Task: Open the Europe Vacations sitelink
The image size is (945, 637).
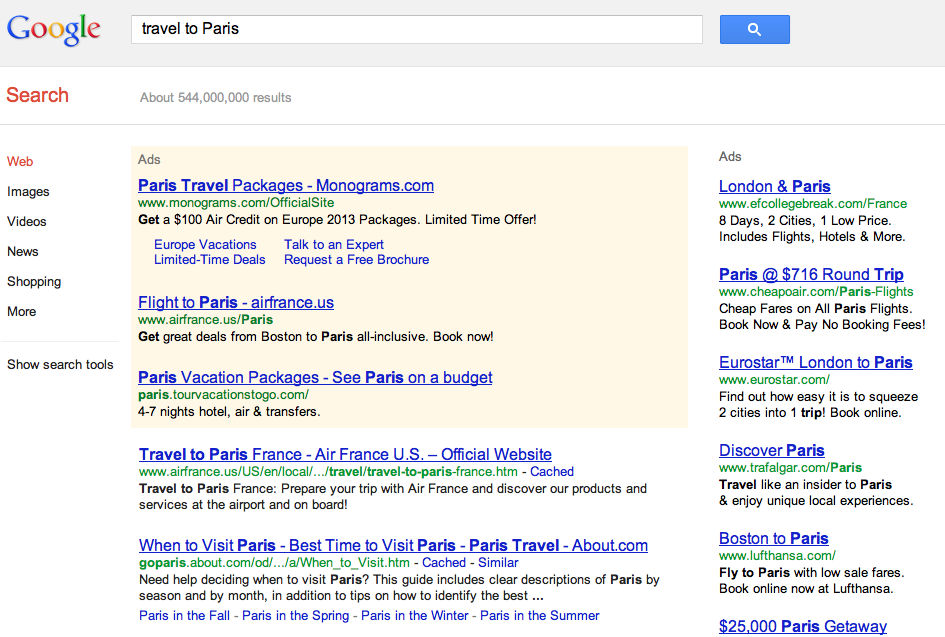Action: coord(205,245)
